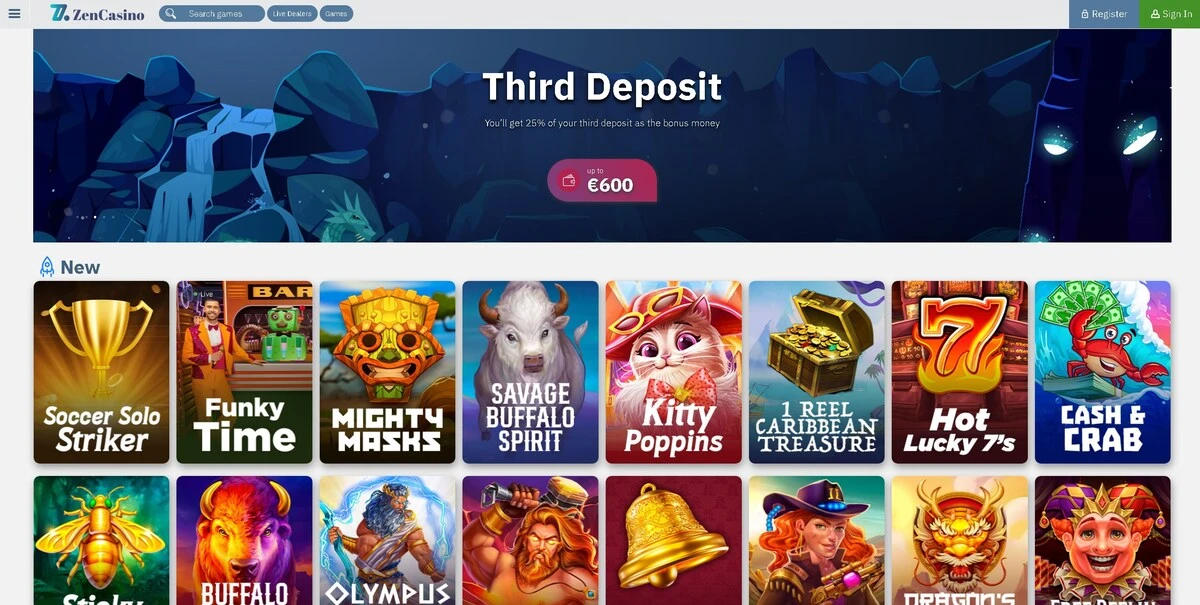The height and width of the screenshot is (605, 1200).
Task: Click the ZenCasino logo
Action: 97,14
